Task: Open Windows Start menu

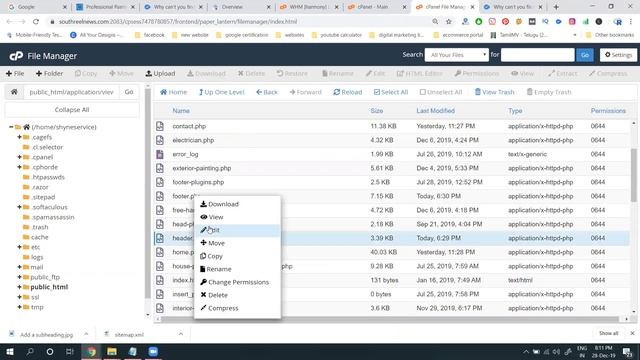Action: point(10,351)
